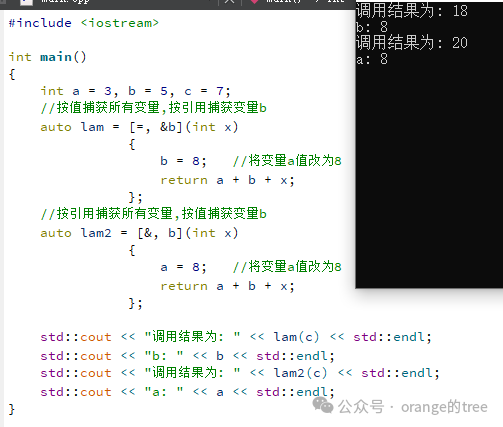Viewport: 503px width, 427px height.
Task: Click the cout line that calls lam(c)
Action: tap(236, 337)
